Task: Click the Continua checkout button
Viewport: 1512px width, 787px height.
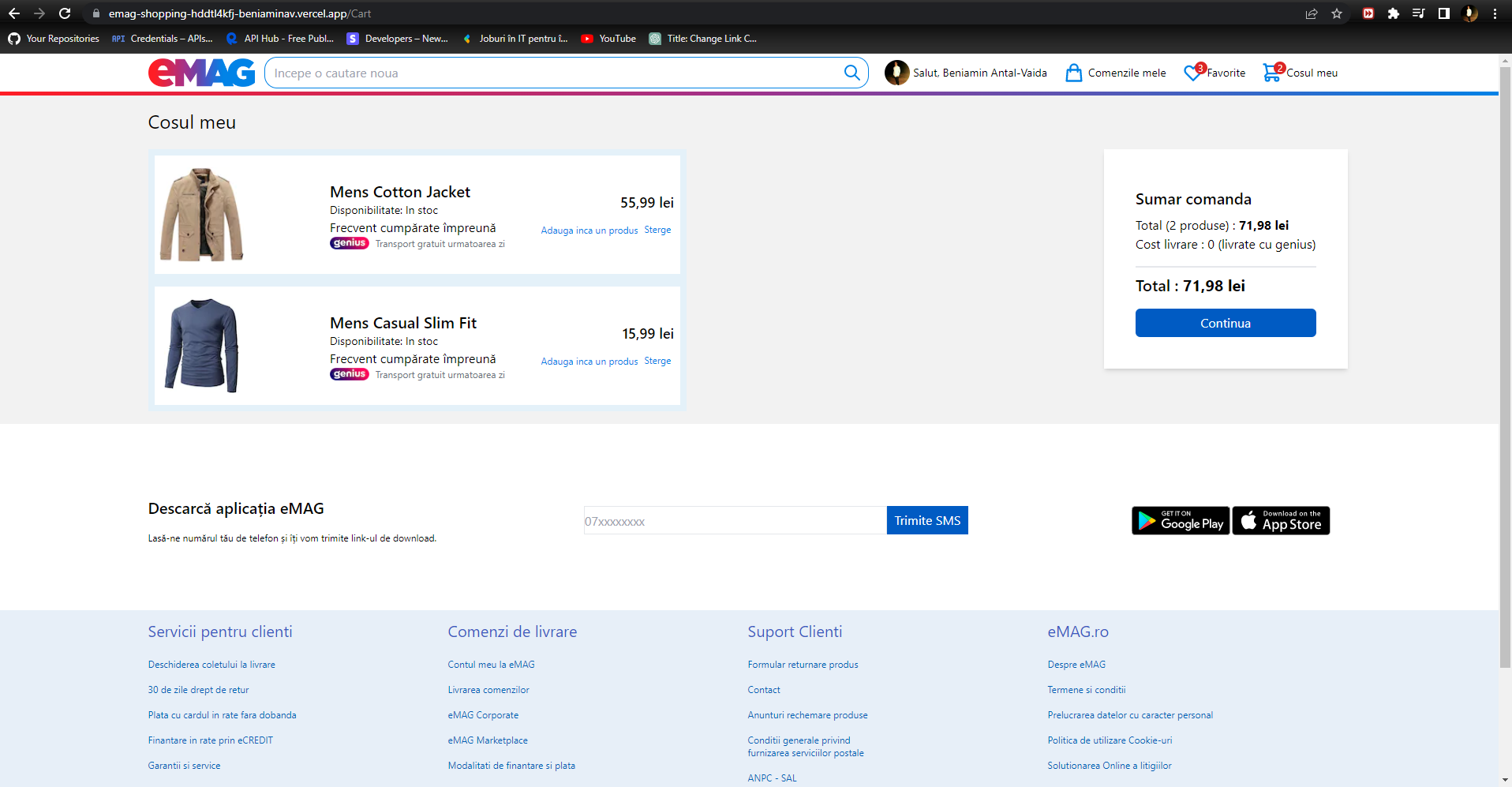Action: point(1225,323)
